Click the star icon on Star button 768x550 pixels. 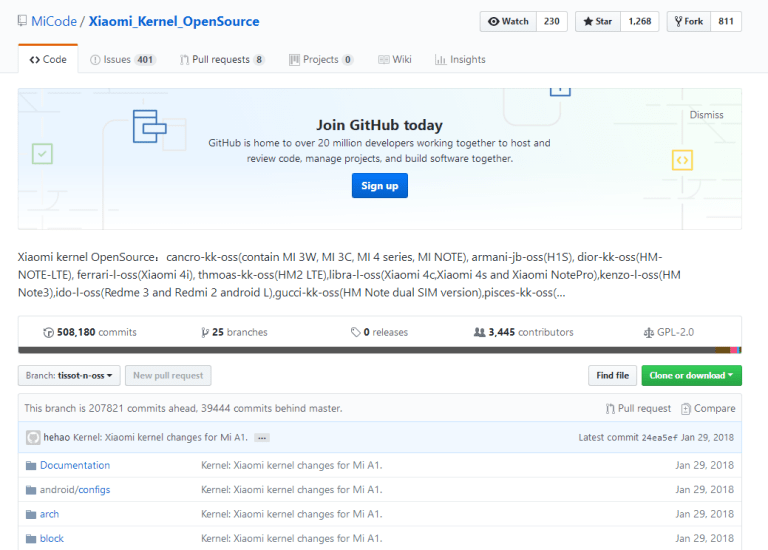coord(588,22)
